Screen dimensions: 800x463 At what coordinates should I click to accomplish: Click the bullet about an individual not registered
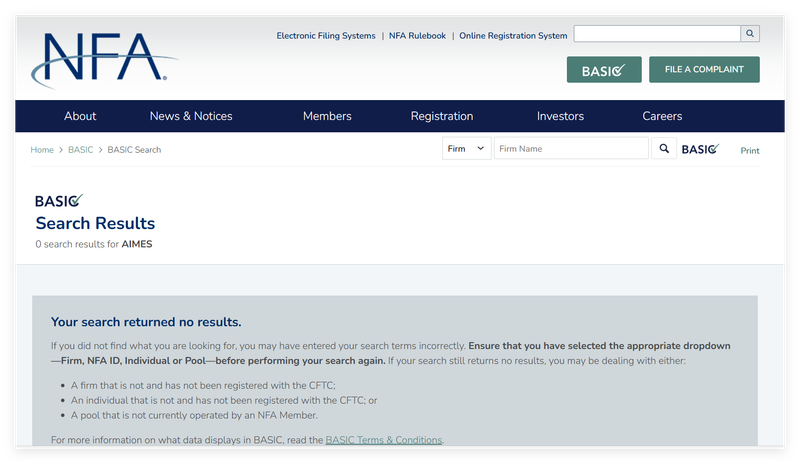(x=224, y=400)
